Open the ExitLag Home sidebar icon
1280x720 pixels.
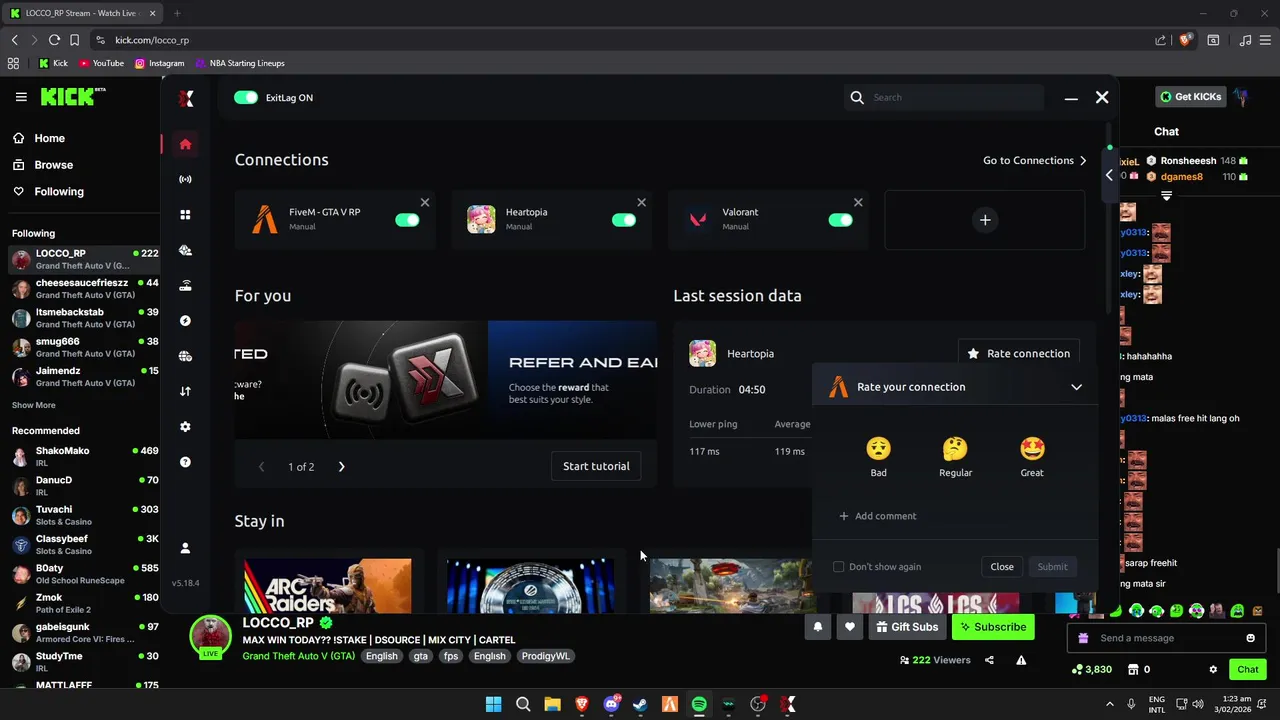click(185, 144)
